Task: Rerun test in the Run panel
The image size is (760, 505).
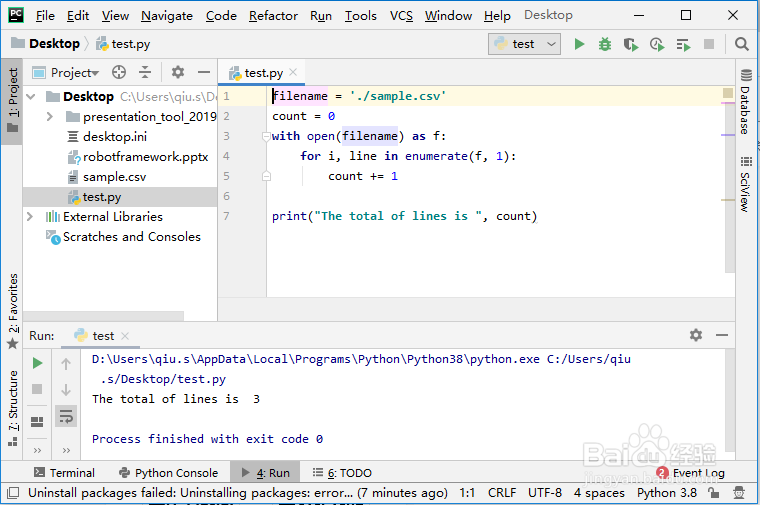Action: [37, 363]
